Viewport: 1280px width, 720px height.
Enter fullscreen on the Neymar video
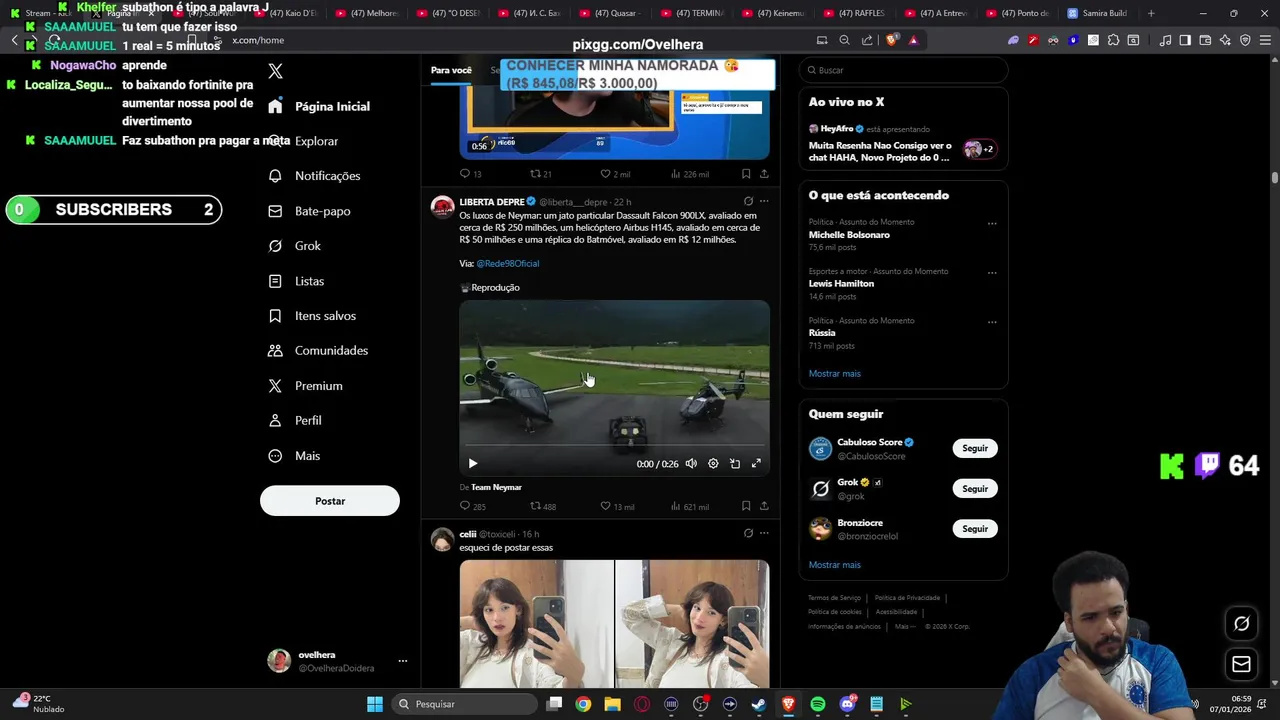coord(756,464)
